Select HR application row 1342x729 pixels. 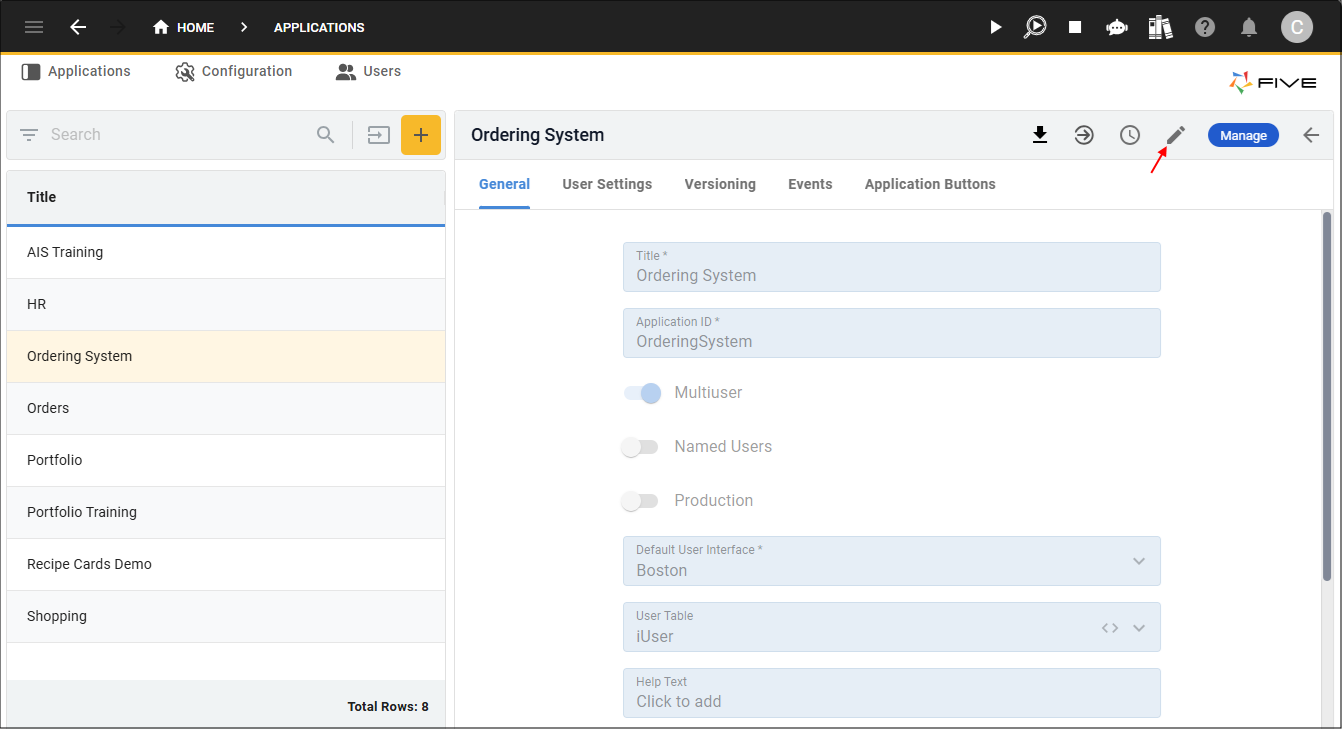(226, 304)
